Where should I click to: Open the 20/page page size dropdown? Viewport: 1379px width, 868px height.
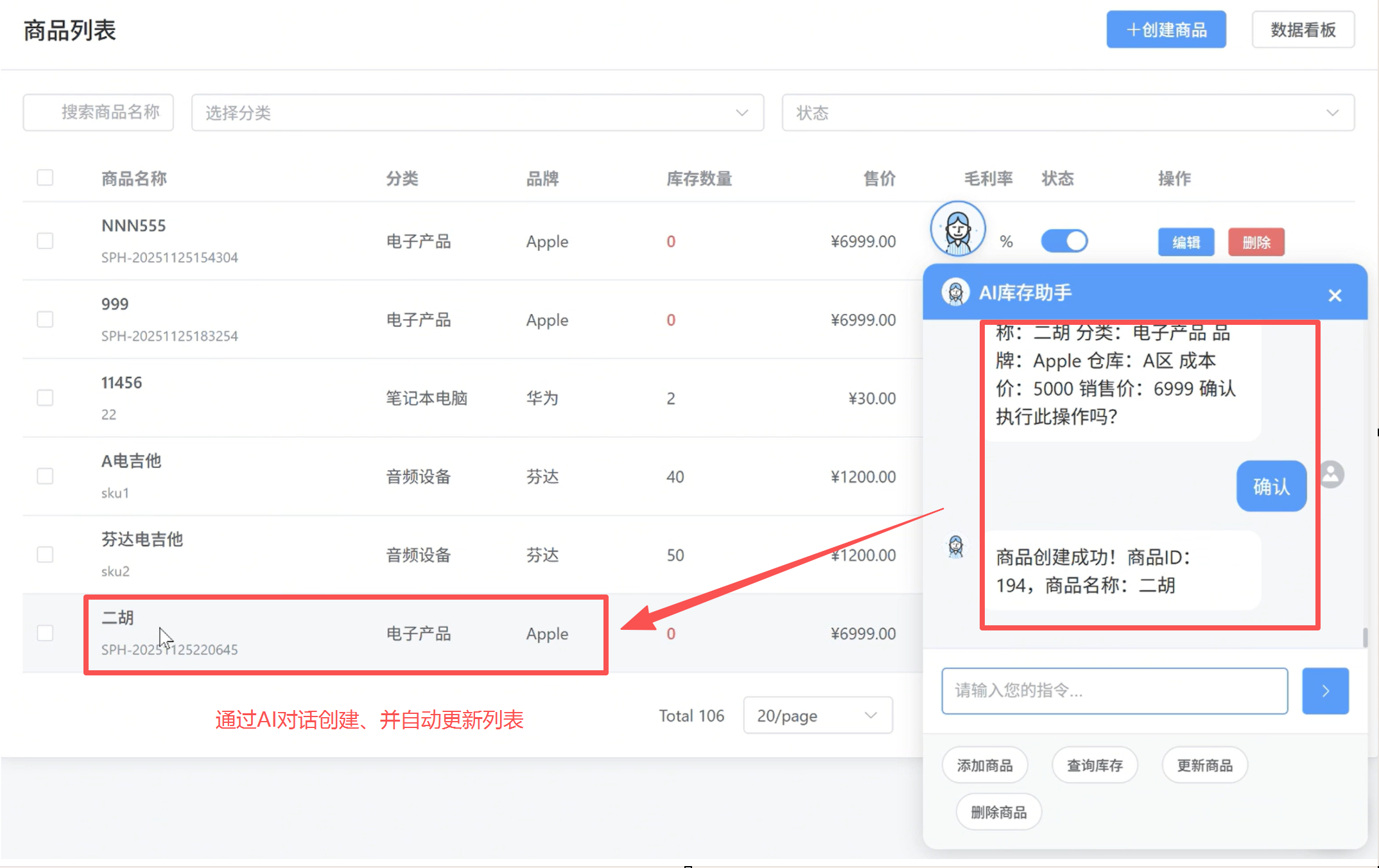tap(817, 715)
